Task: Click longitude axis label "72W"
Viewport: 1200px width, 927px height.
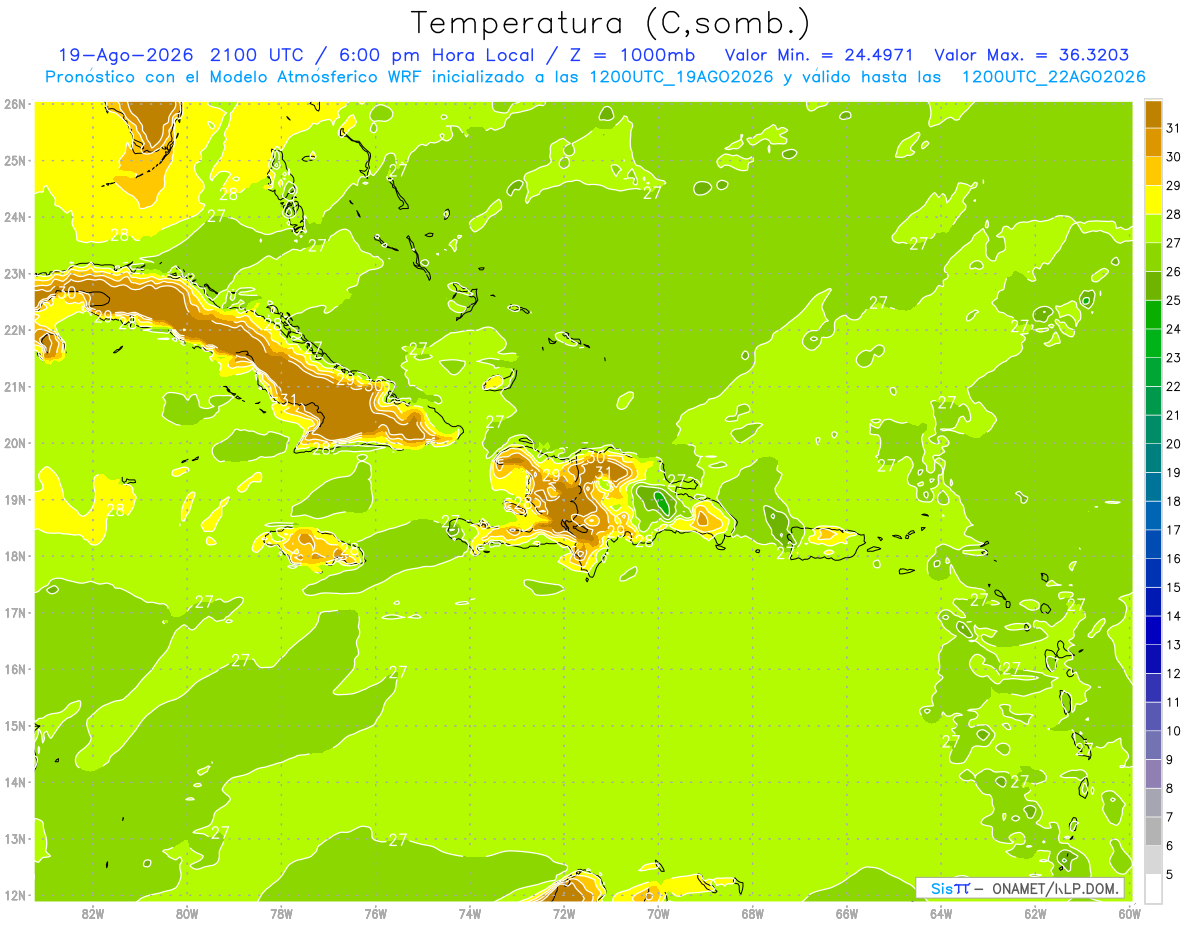Action: tap(564, 913)
